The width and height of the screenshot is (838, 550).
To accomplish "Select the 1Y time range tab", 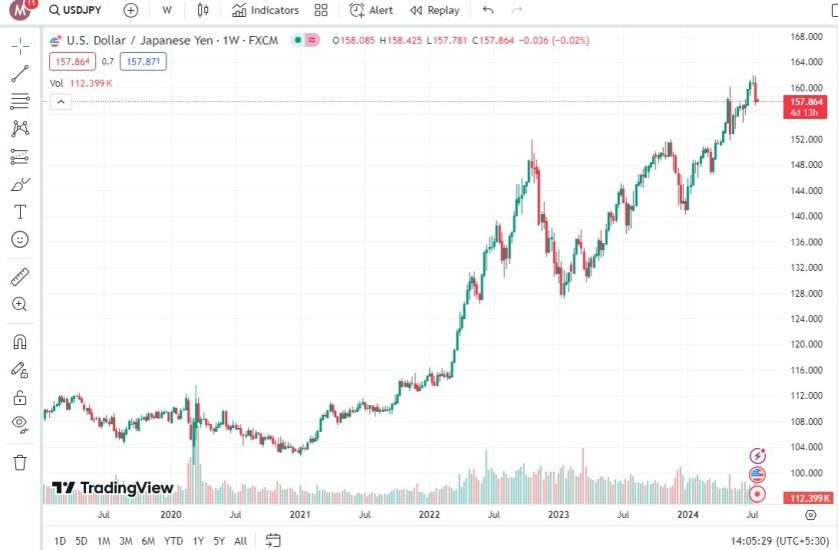I will point(198,541).
